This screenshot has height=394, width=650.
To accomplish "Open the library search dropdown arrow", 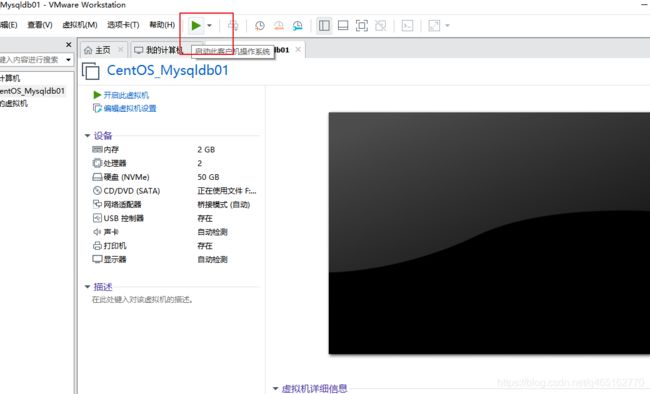I will 68,60.
